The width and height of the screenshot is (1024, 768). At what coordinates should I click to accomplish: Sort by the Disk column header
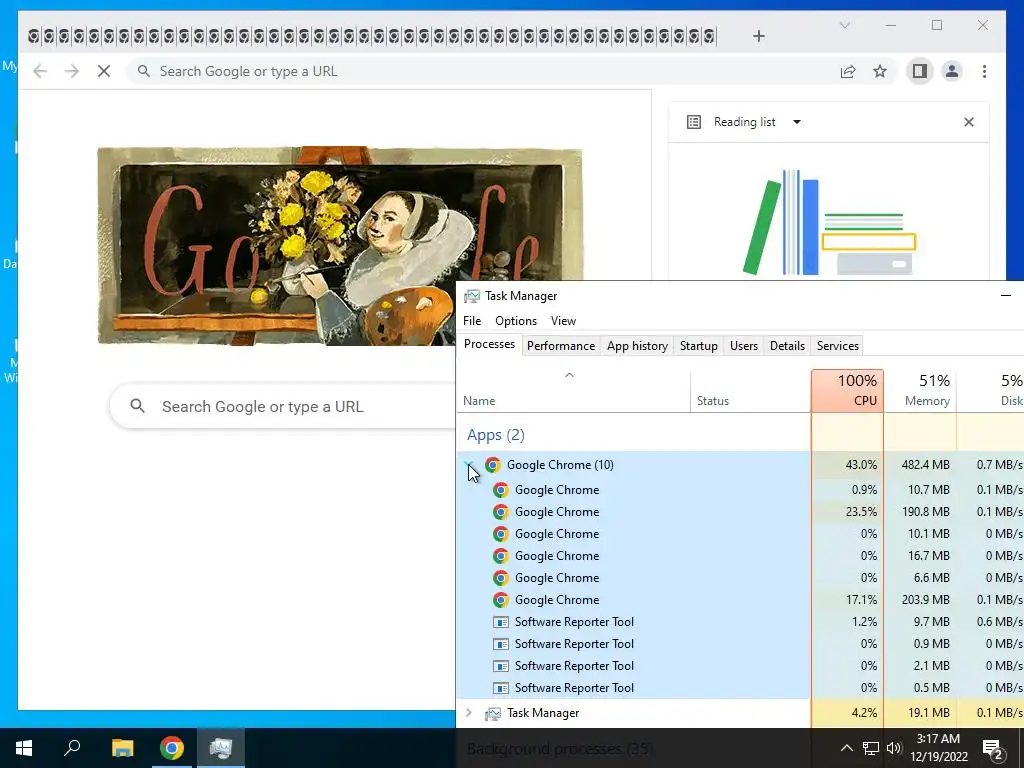tap(991, 391)
